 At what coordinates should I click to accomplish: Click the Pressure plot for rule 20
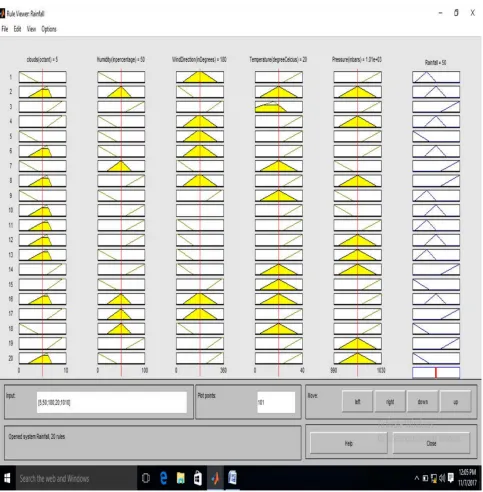coord(357,358)
